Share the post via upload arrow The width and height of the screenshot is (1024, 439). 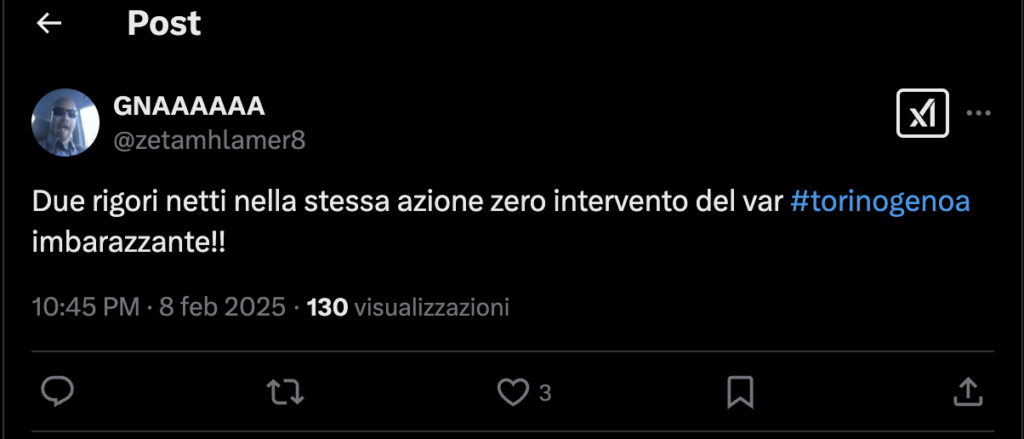(x=966, y=392)
